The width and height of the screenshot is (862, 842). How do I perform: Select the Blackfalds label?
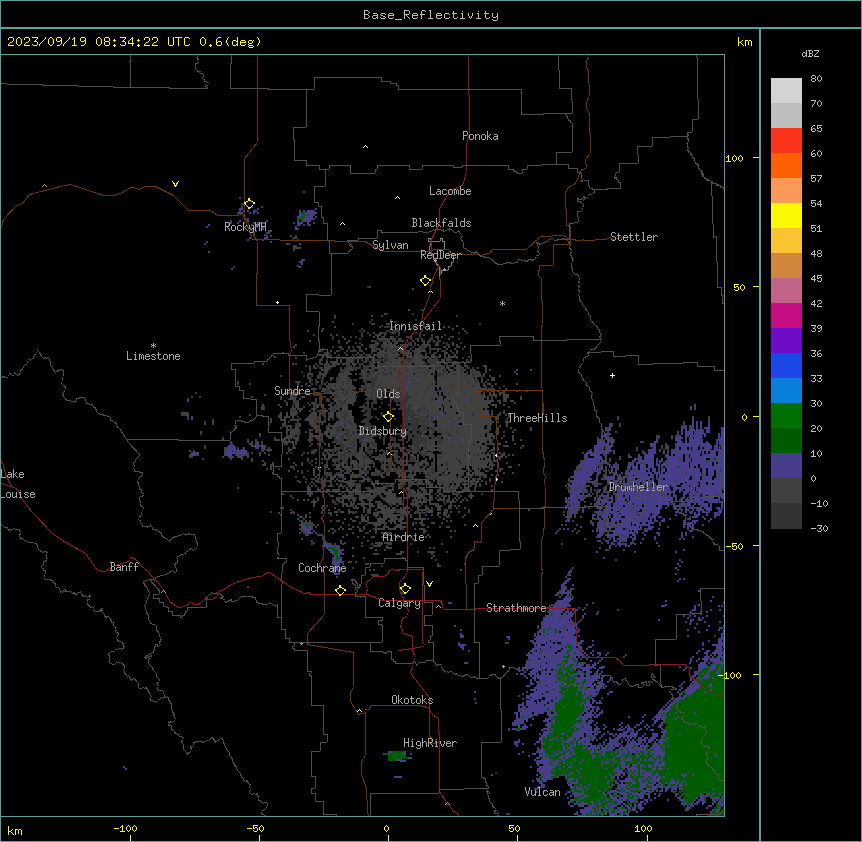[441, 223]
